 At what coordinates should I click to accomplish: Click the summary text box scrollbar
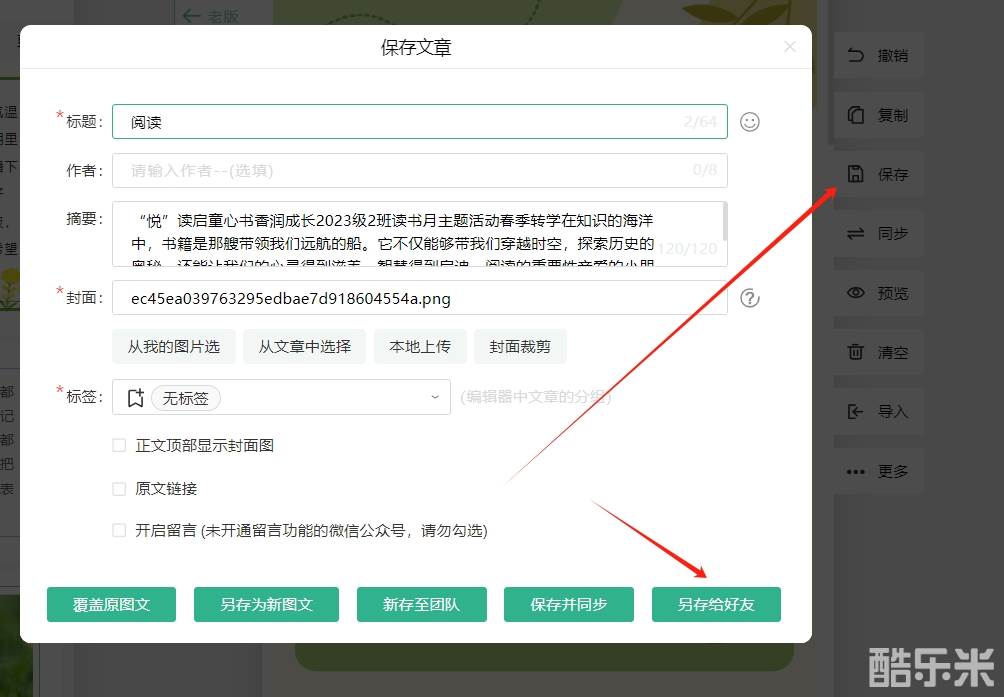(x=724, y=222)
